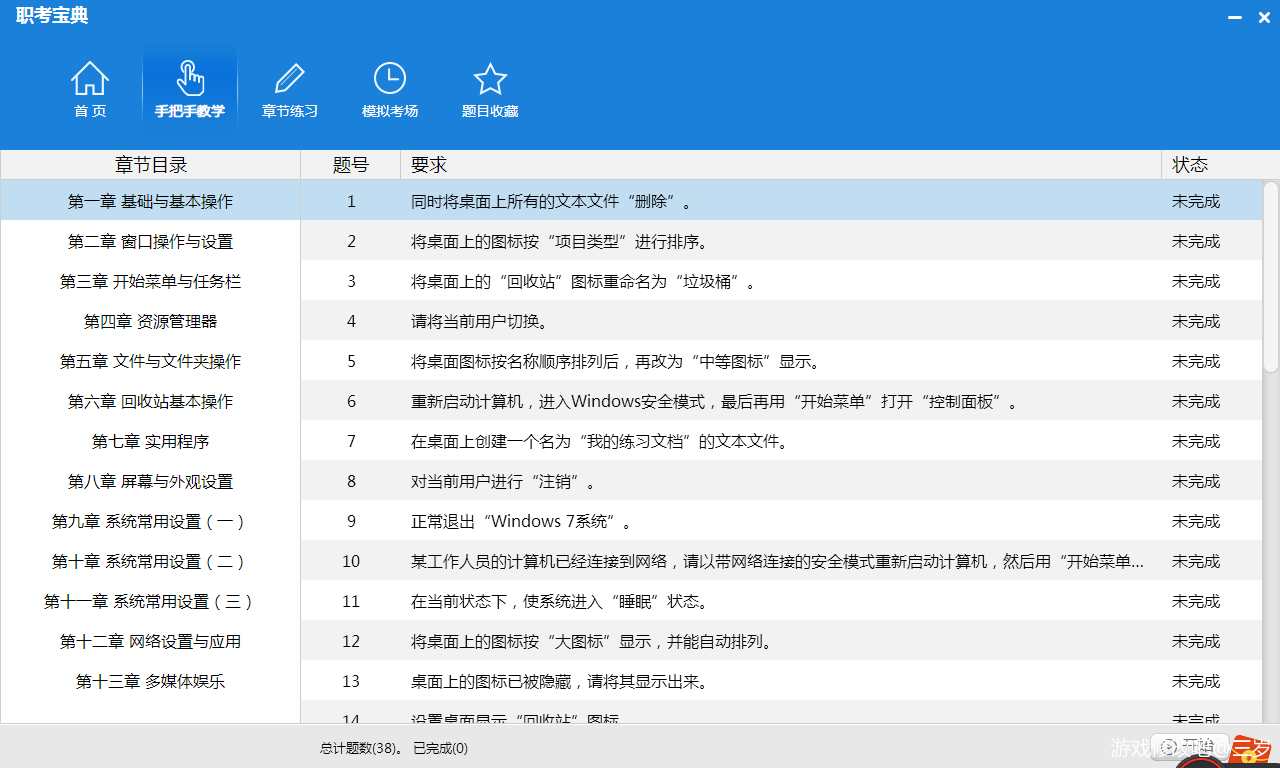Select question 同时将桌面上所有的文本文件“删除”

pos(781,201)
